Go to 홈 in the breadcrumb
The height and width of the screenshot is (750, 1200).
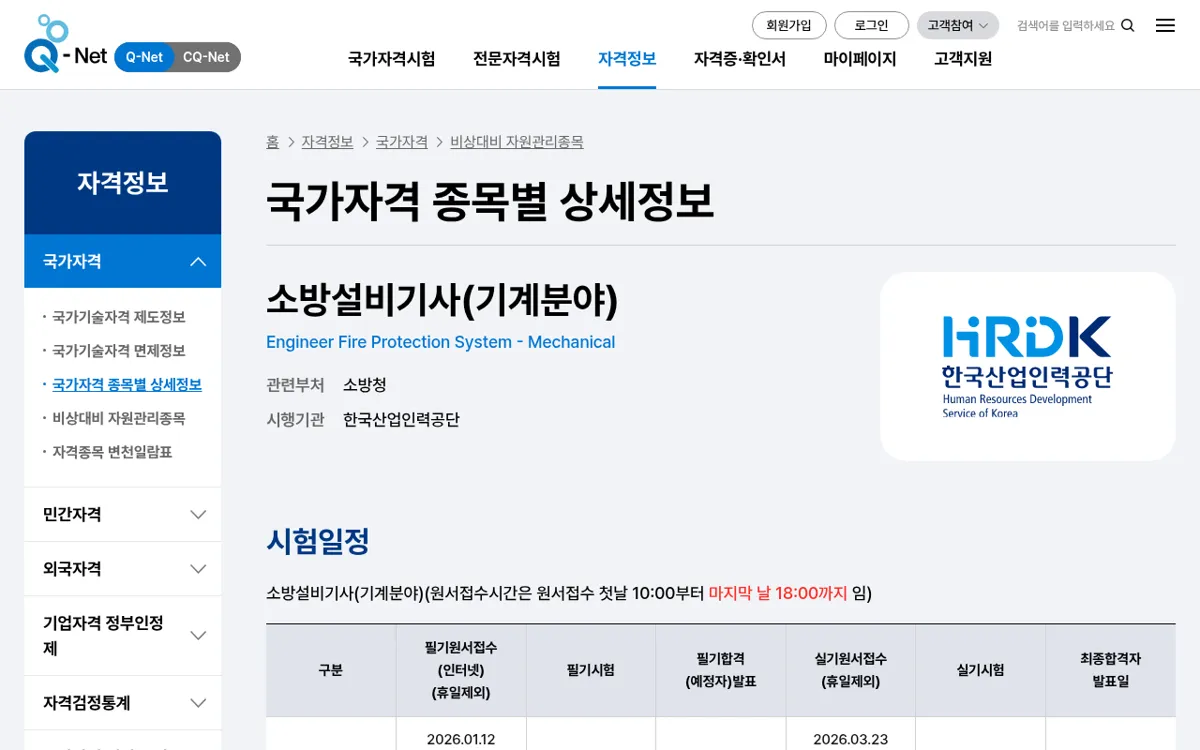click(272, 142)
